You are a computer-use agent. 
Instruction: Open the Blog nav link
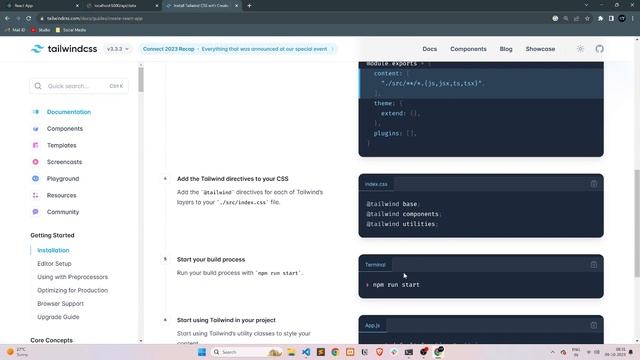coord(506,49)
